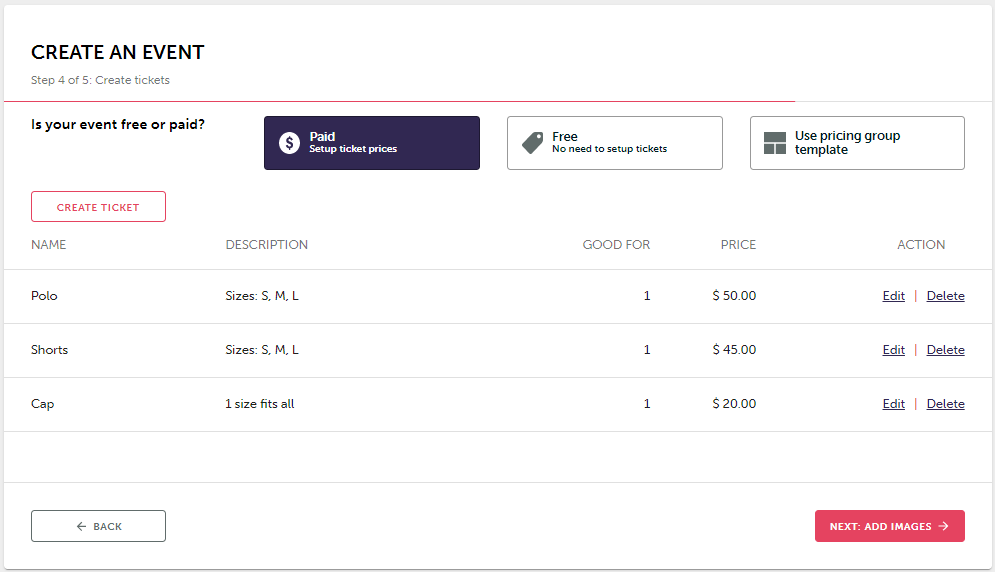Click the ACTION column header
This screenshot has height=572, width=995.
click(921, 244)
